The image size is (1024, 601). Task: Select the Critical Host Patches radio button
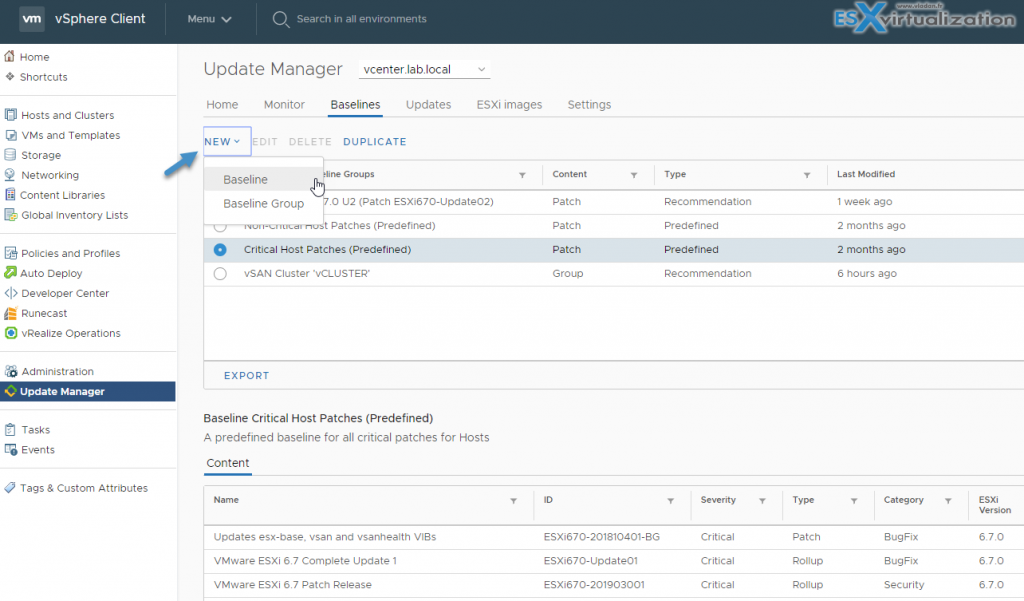(220, 250)
